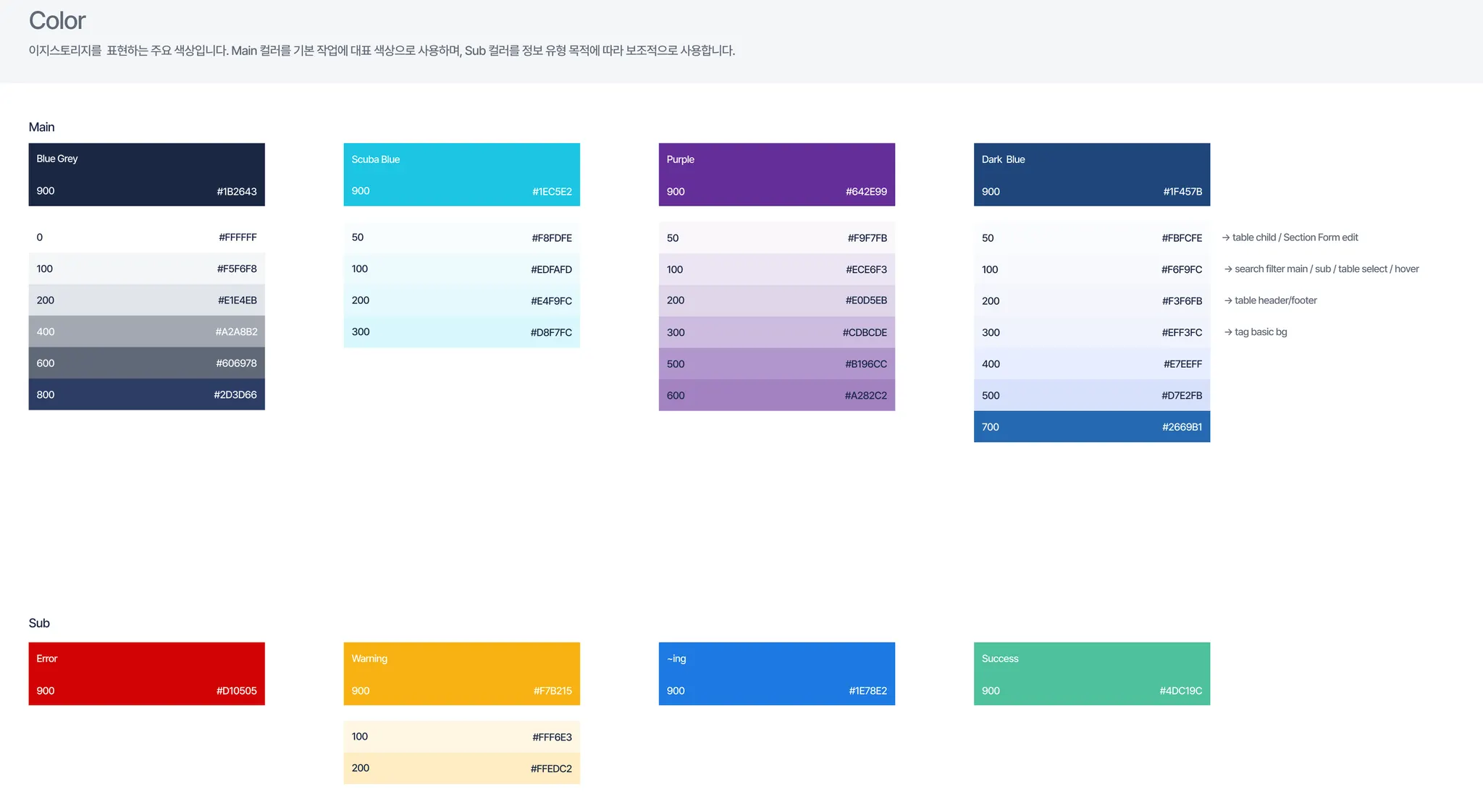This screenshot has height=812, width=1483.
Task: Click the Color page heading
Action: click(57, 20)
